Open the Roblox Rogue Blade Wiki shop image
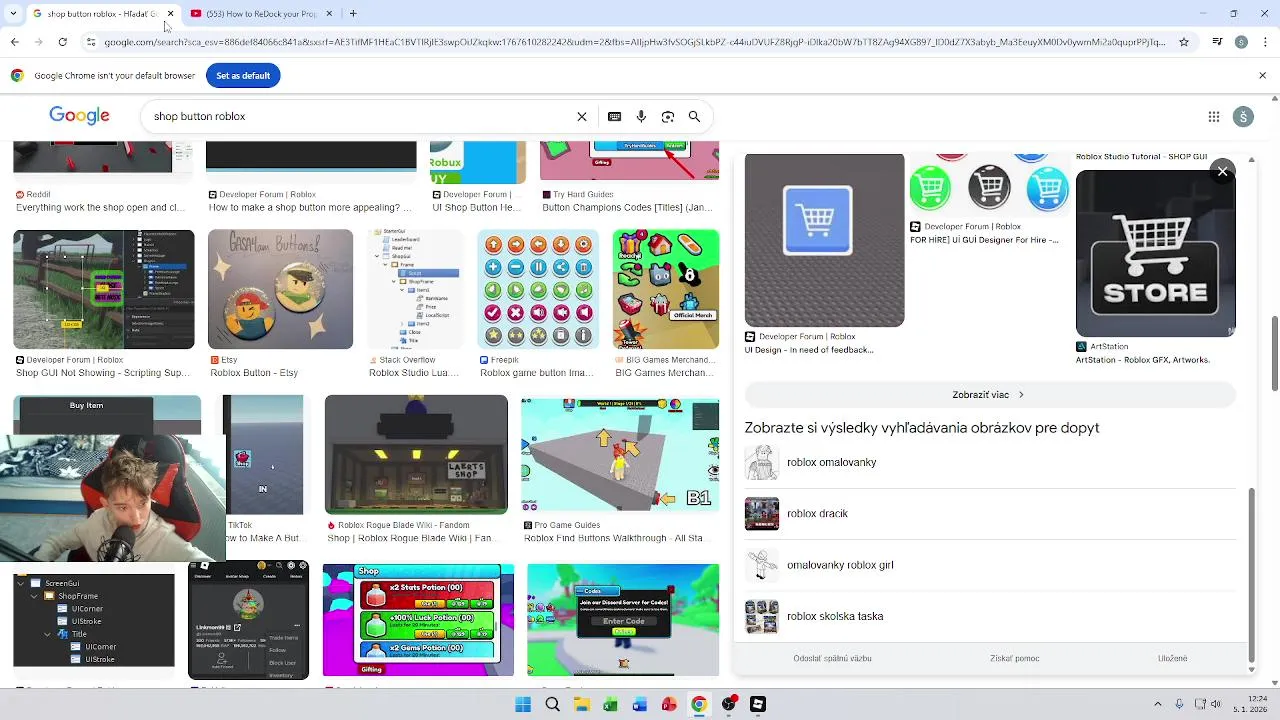 (416, 454)
